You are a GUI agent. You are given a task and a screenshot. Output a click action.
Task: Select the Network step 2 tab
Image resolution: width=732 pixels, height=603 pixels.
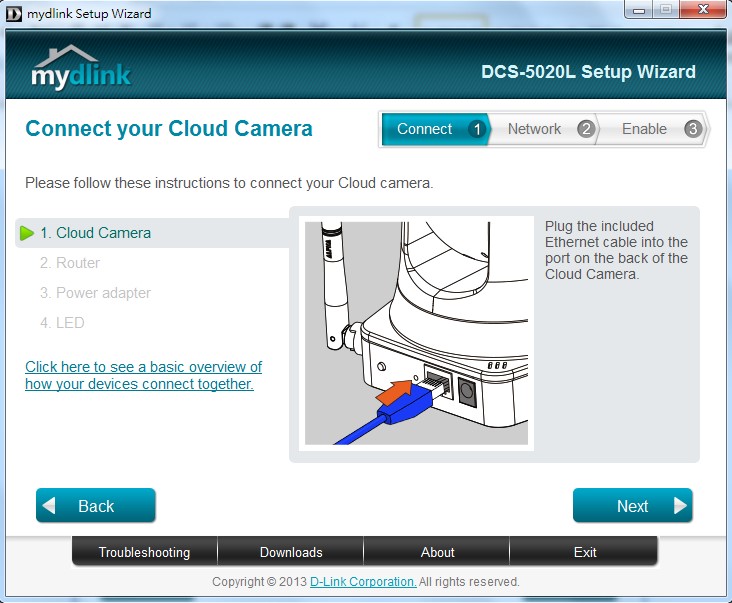pyautogui.click(x=544, y=129)
